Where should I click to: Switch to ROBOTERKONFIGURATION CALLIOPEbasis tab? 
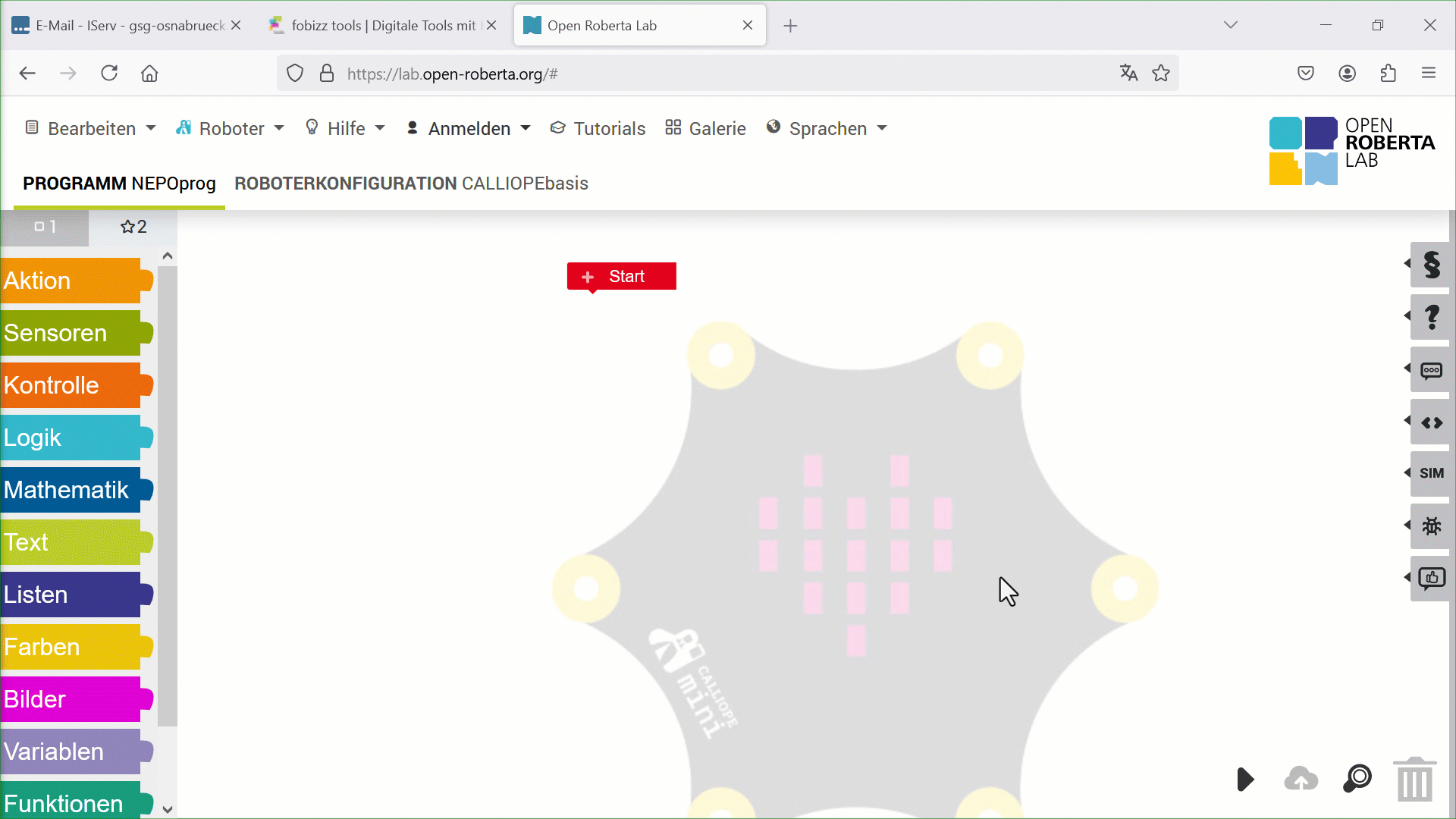click(411, 184)
